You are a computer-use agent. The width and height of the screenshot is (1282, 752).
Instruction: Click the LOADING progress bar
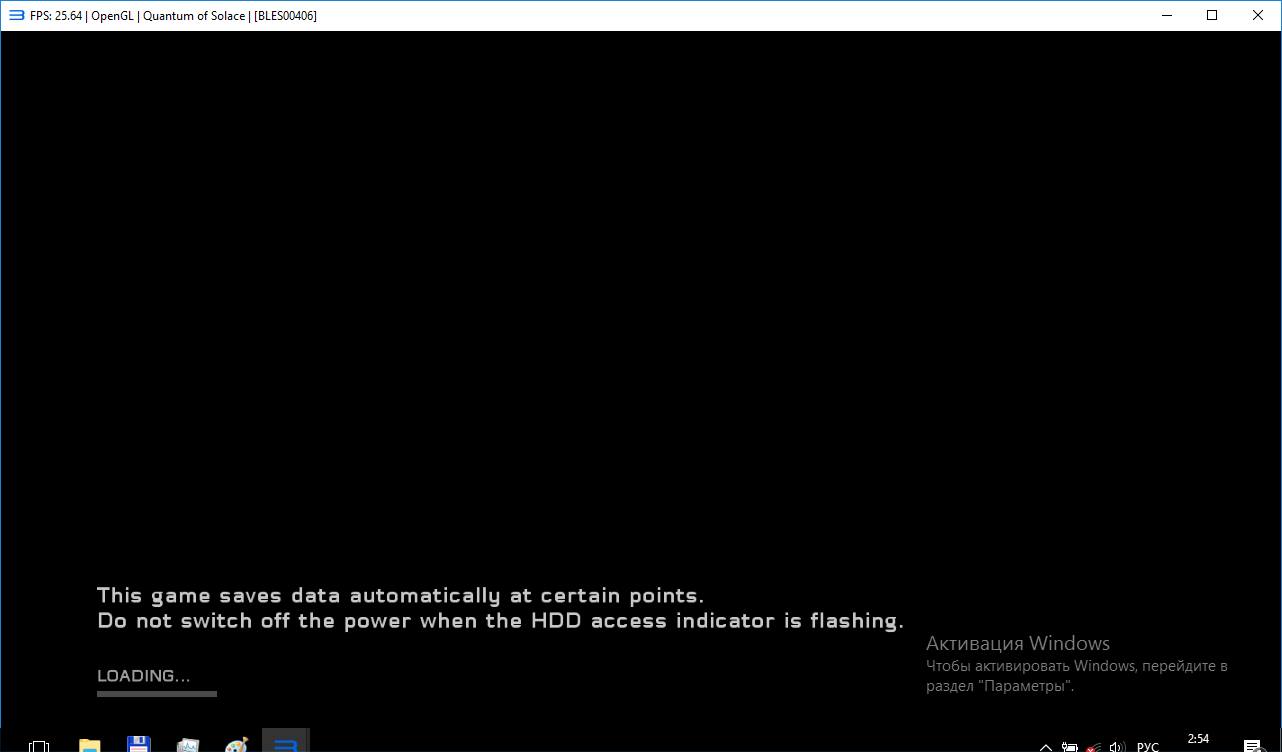click(157, 694)
